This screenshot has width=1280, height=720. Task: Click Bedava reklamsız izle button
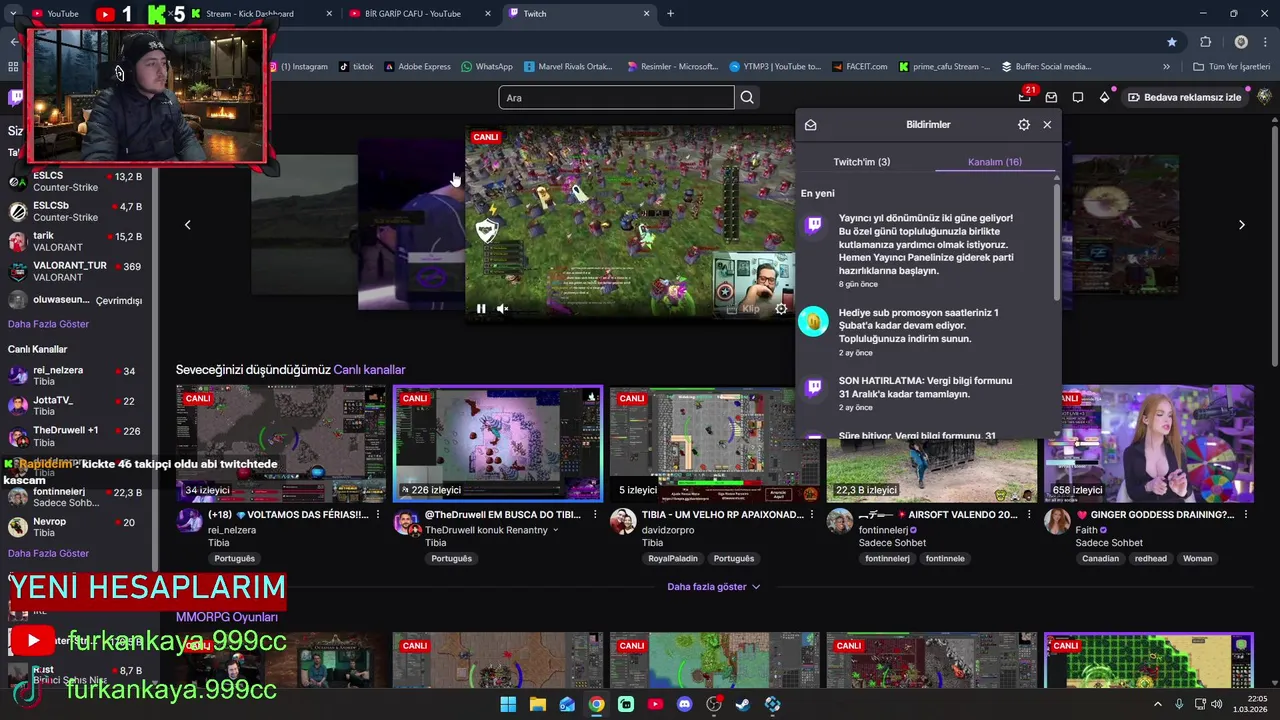[x=1185, y=97]
